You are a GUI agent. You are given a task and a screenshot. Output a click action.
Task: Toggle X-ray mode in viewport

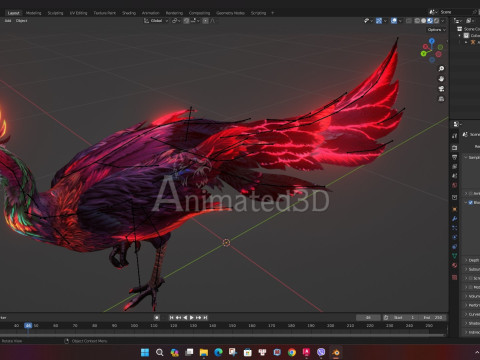pos(409,21)
